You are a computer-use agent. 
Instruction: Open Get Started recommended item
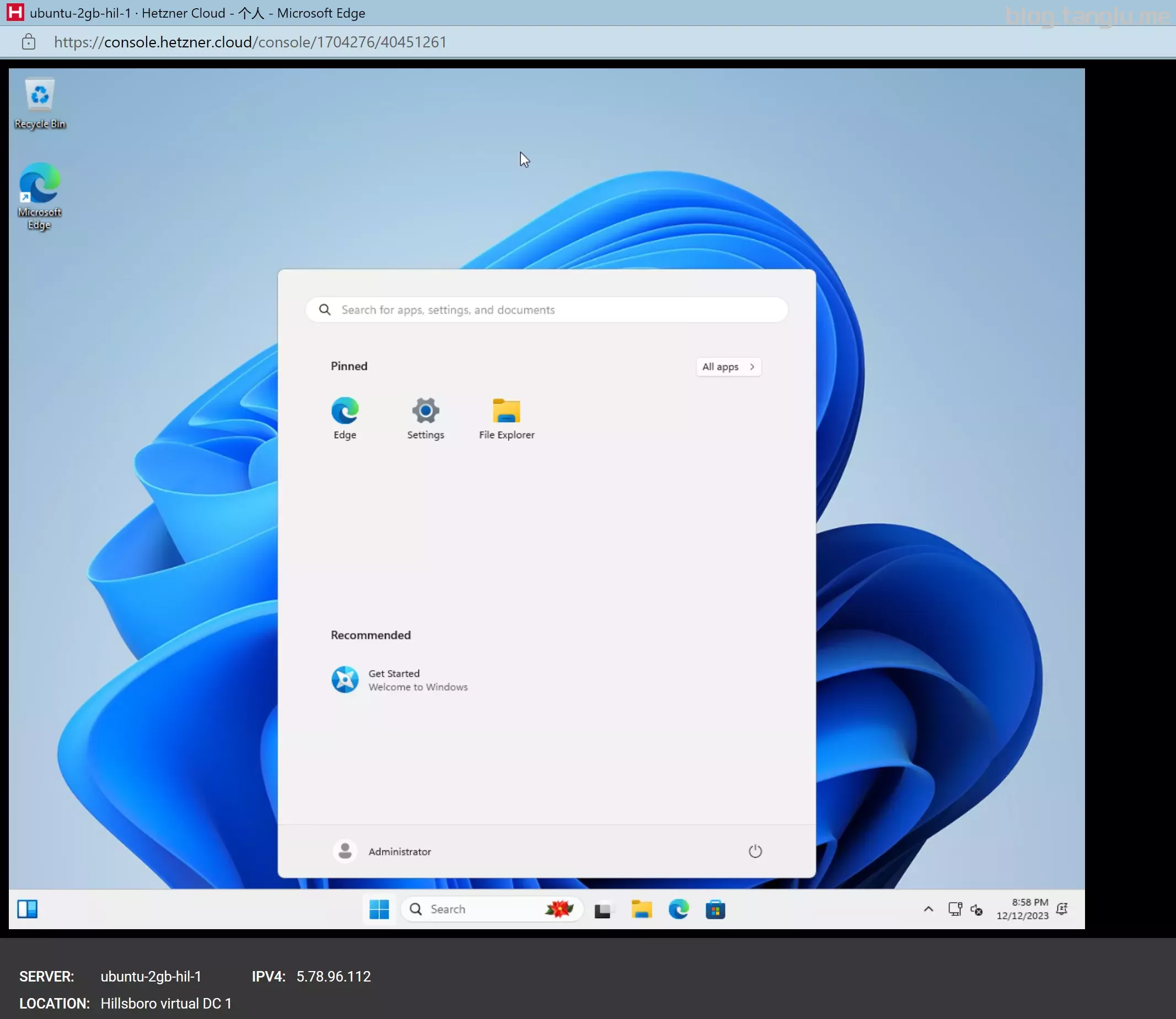pos(399,680)
